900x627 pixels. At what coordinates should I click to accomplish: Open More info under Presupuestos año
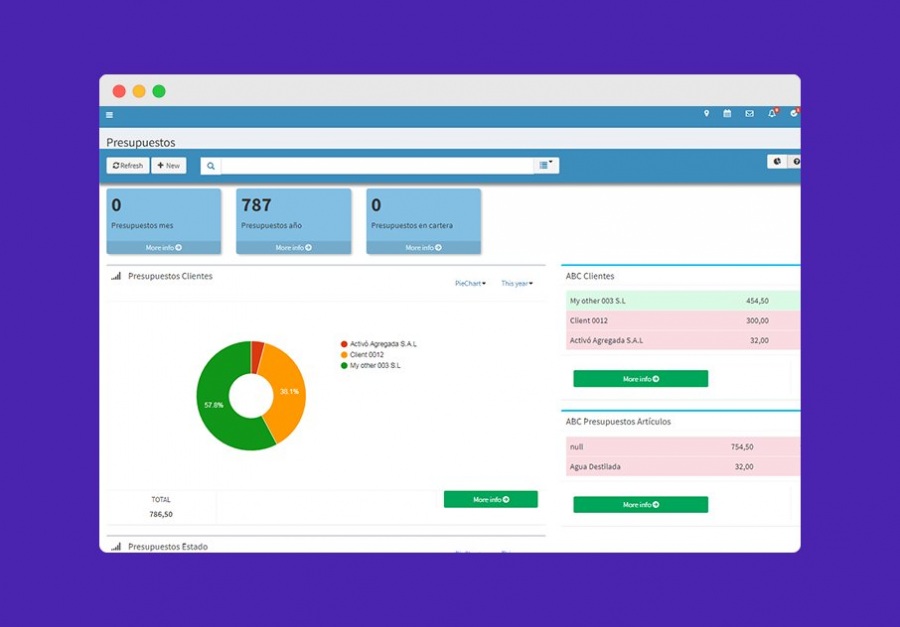(293, 247)
